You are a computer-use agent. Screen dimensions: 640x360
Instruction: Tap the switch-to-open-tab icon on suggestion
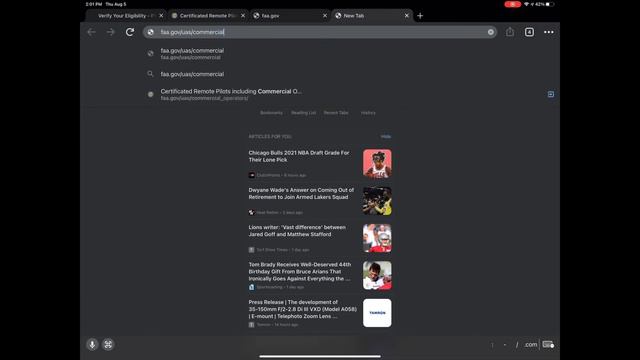click(x=551, y=94)
